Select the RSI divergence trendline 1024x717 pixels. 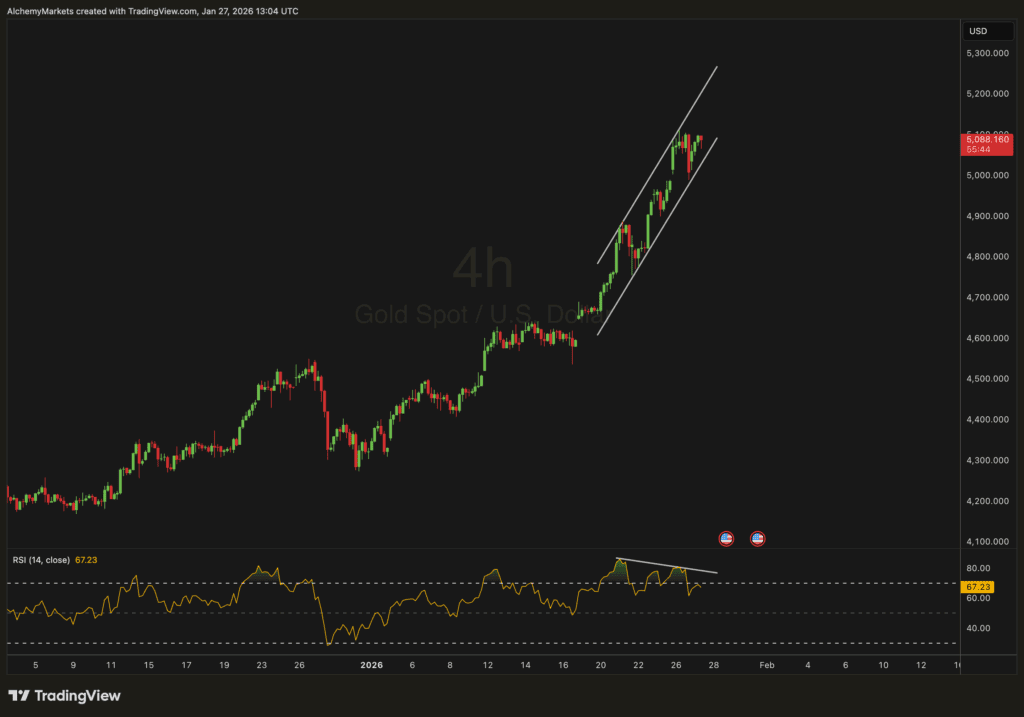[x=667, y=565]
